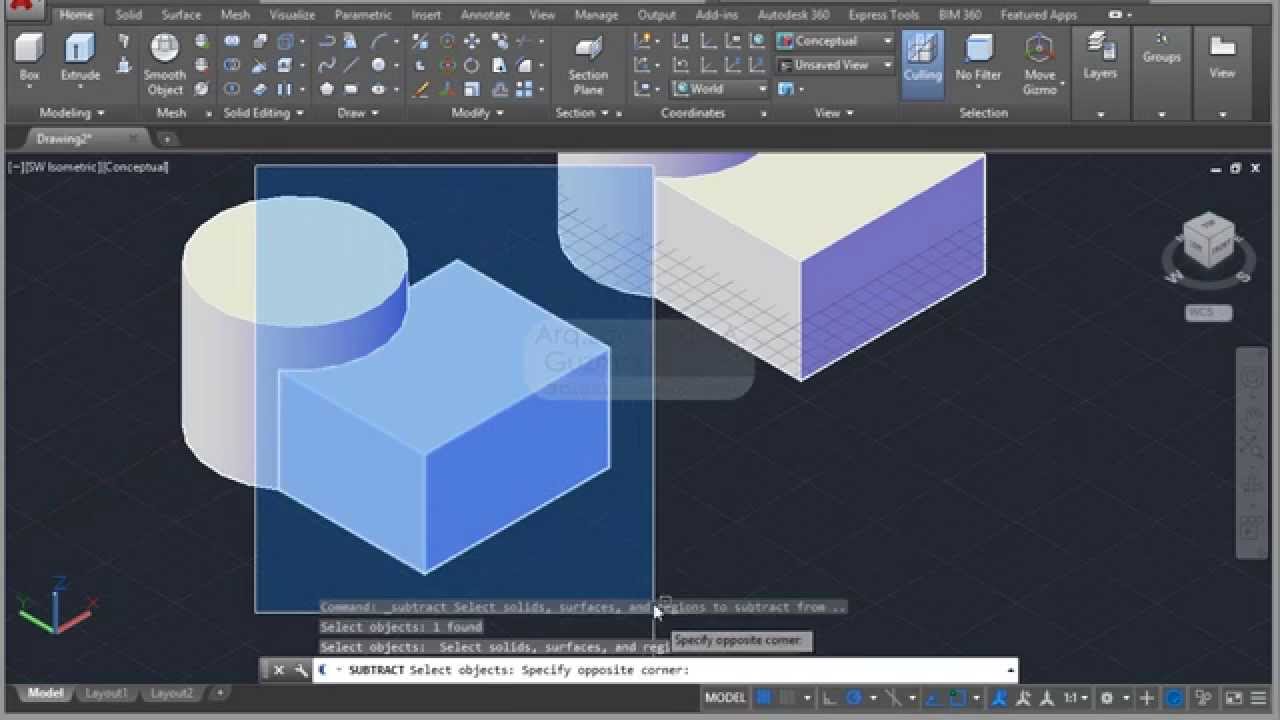Switch to the Layout2 tab
The image size is (1280, 720).
pyautogui.click(x=171, y=693)
